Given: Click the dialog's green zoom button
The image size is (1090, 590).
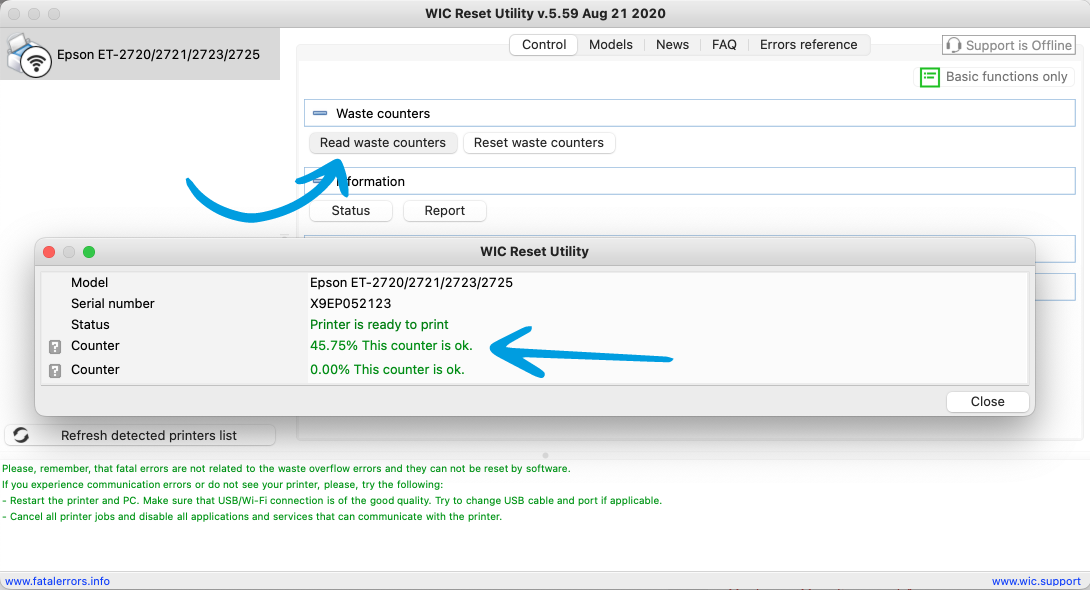Looking at the screenshot, I should [x=89, y=252].
